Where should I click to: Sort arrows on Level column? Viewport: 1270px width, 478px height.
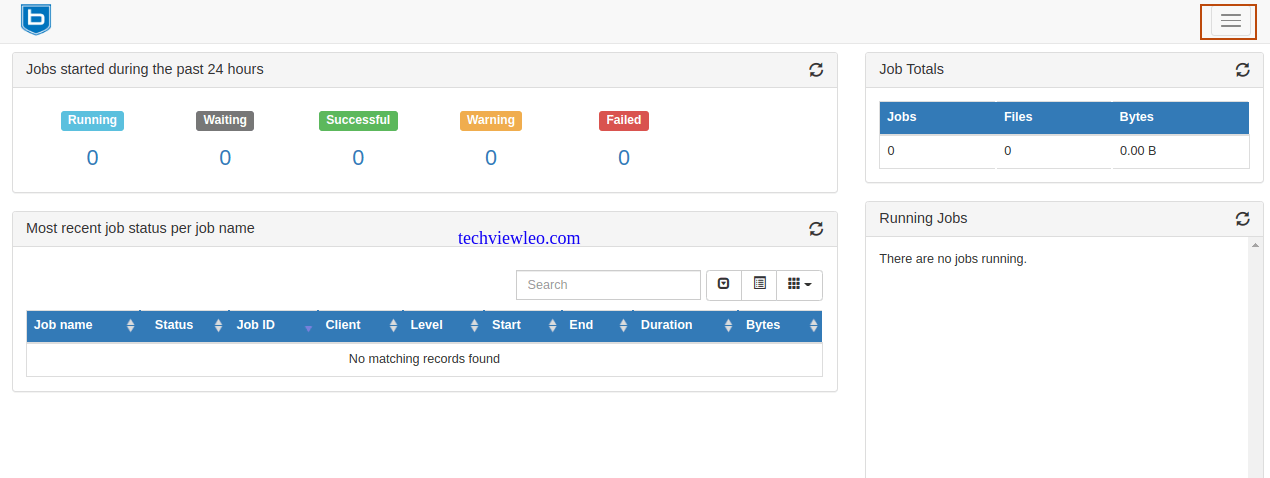tap(474, 326)
